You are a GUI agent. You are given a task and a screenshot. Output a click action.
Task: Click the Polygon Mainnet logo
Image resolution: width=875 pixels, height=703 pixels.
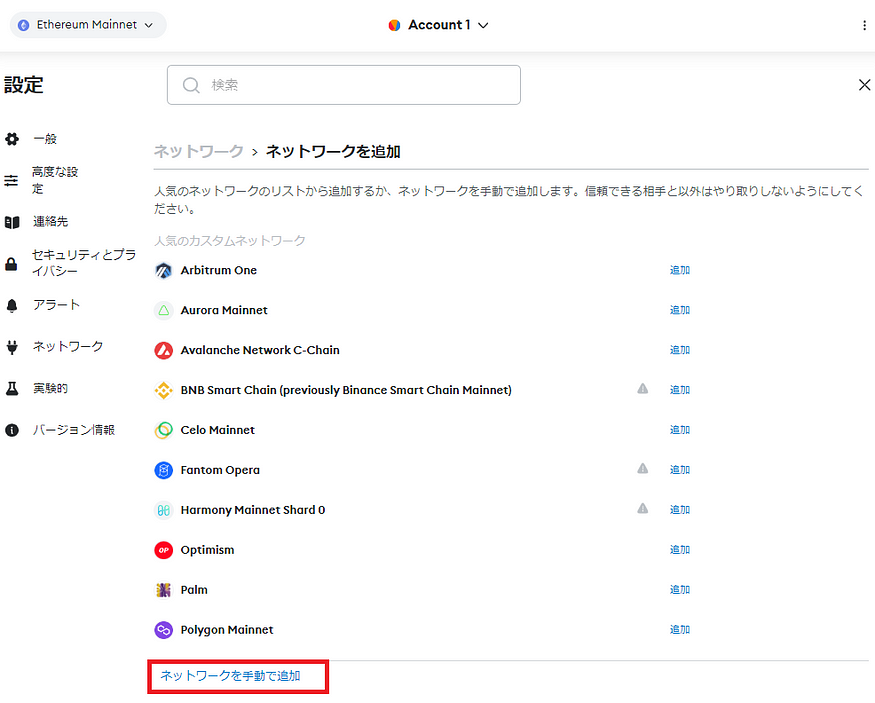[x=164, y=630]
